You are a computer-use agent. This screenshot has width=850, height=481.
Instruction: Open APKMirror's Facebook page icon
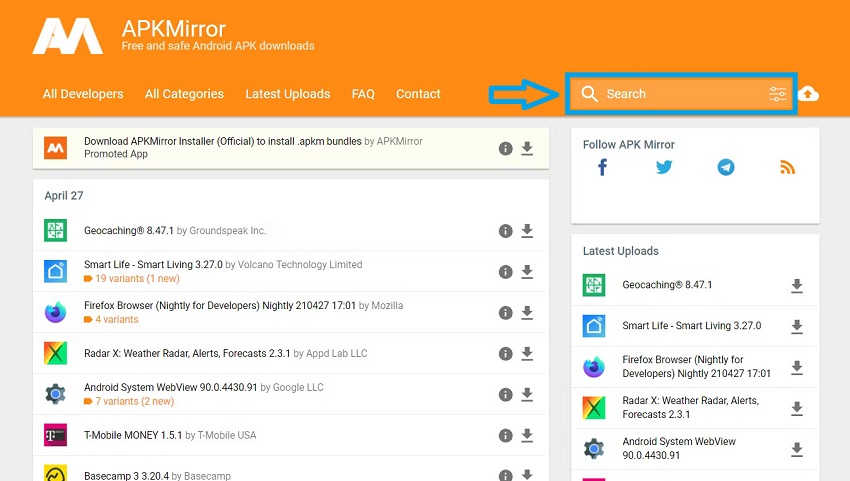click(603, 168)
